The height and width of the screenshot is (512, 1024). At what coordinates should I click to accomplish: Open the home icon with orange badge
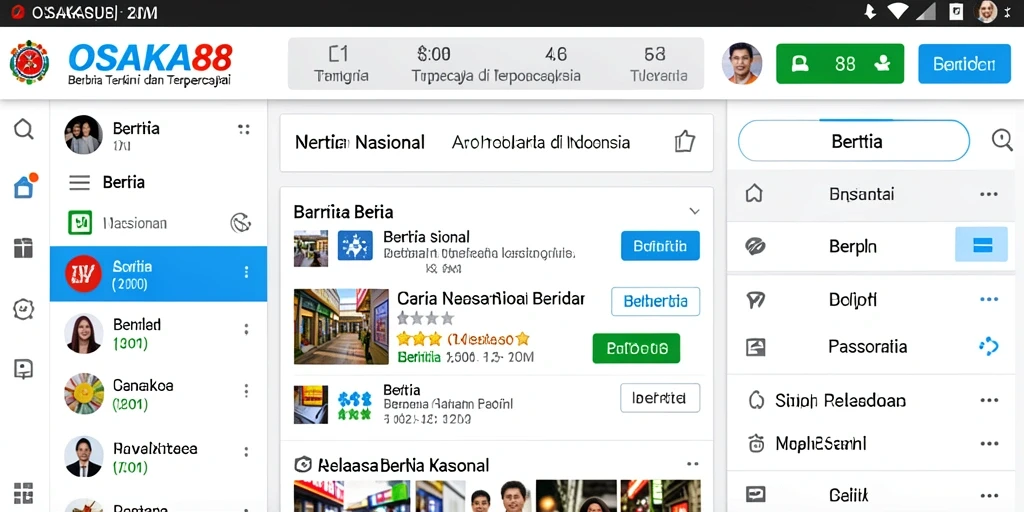coord(24,187)
